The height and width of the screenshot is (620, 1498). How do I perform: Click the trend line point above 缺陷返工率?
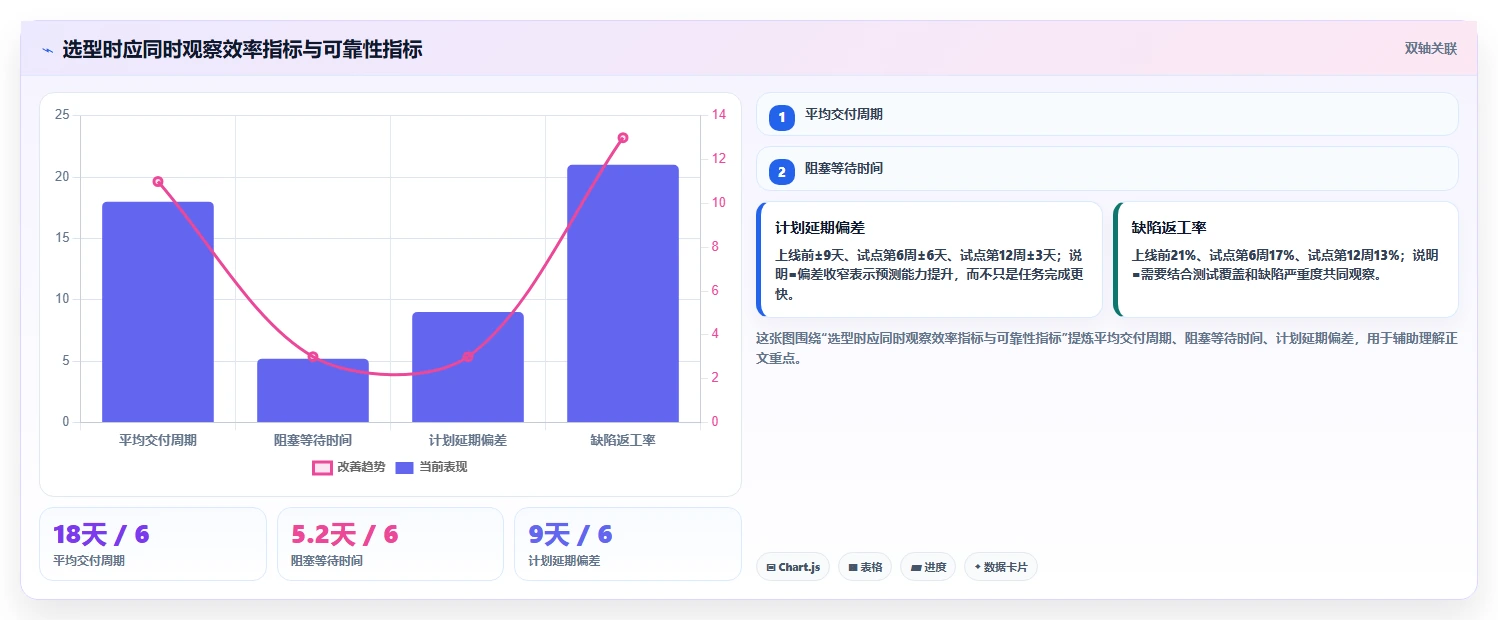click(623, 138)
